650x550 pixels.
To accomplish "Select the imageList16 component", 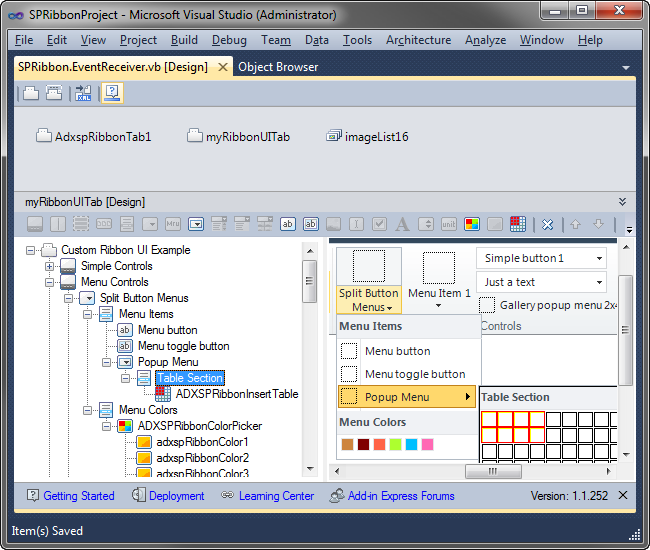I will [367, 136].
